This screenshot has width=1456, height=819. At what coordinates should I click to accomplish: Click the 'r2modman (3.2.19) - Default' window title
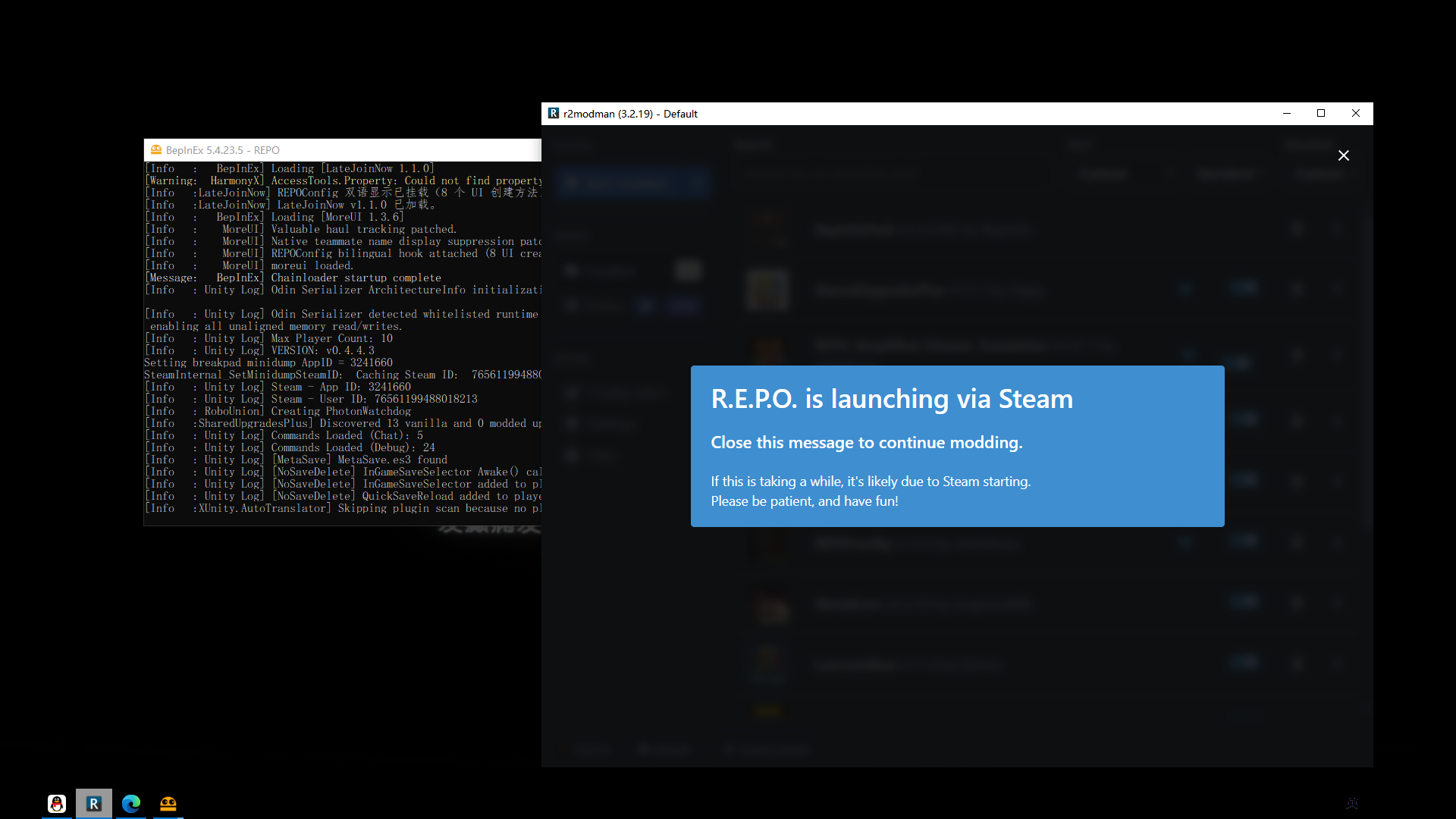pyautogui.click(x=630, y=114)
